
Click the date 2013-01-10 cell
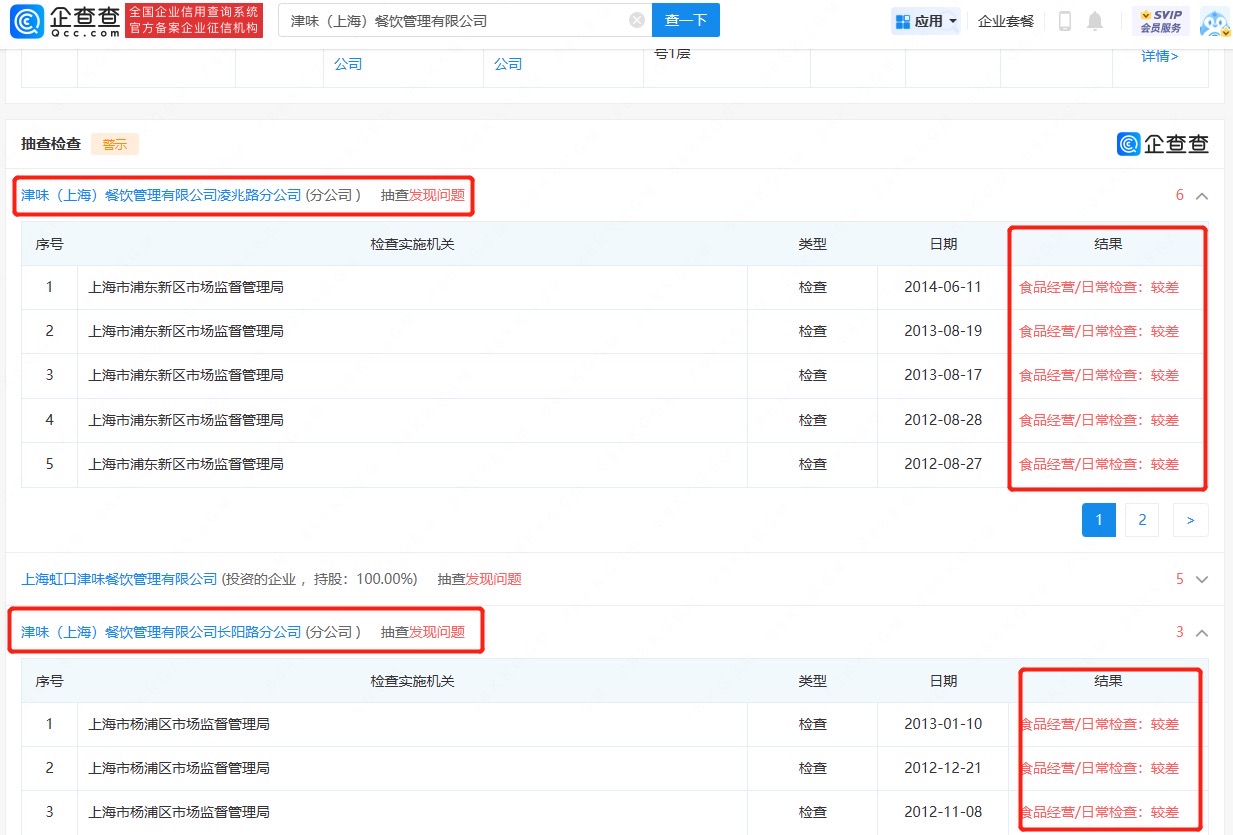pyautogui.click(x=943, y=724)
